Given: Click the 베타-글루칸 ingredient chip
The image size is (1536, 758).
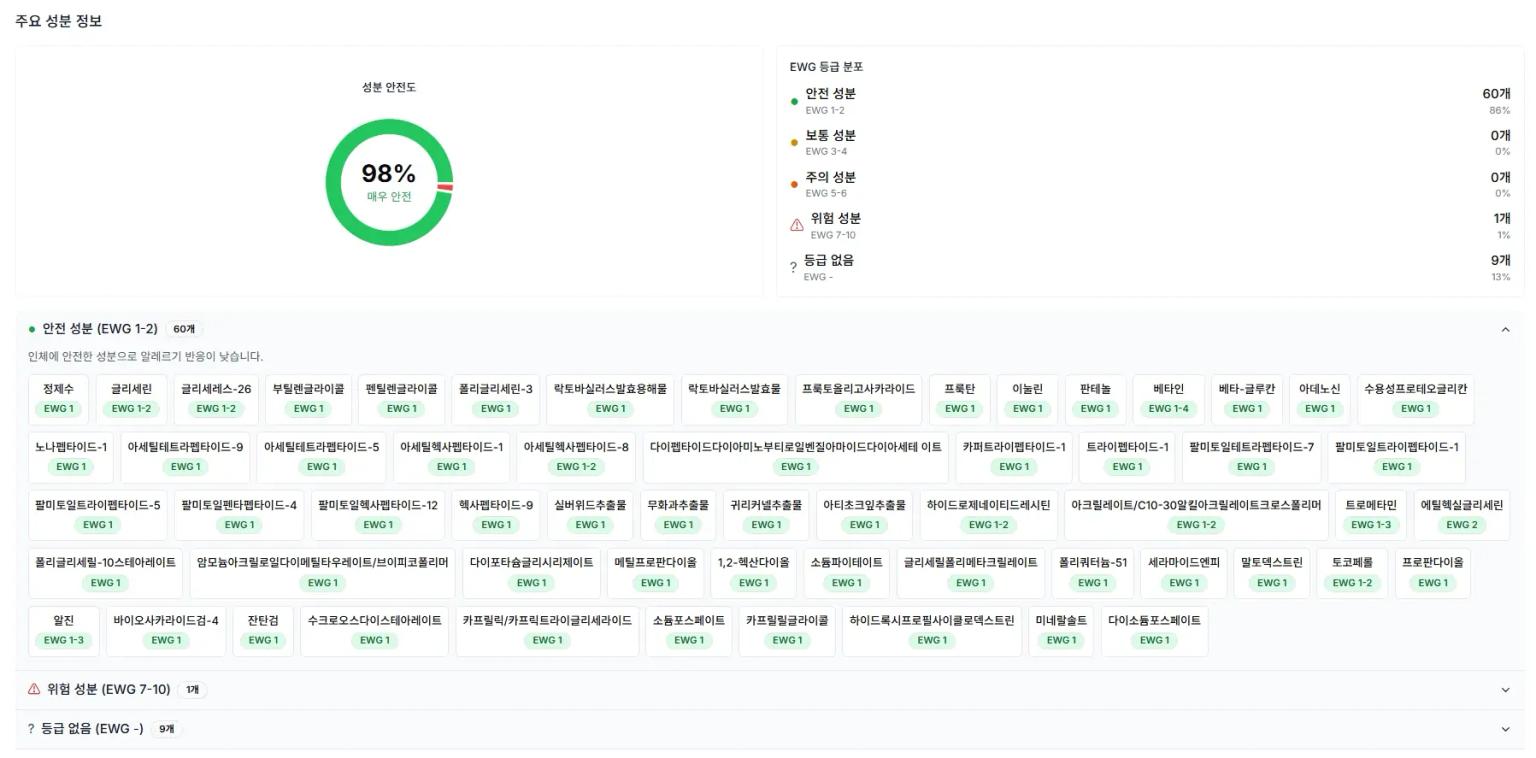Looking at the screenshot, I should [x=1246, y=399].
